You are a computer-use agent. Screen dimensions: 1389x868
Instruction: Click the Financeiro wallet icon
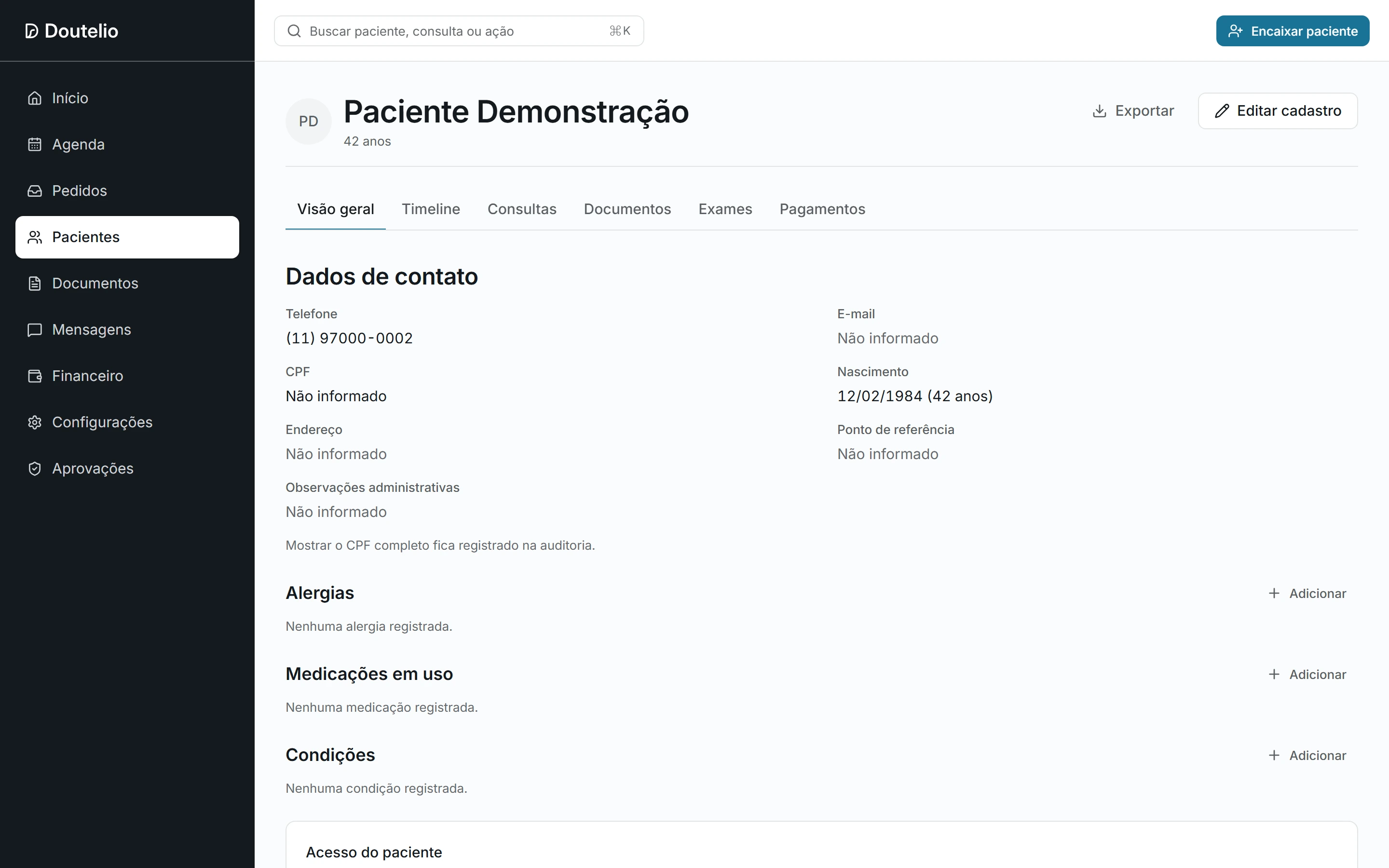click(x=35, y=376)
